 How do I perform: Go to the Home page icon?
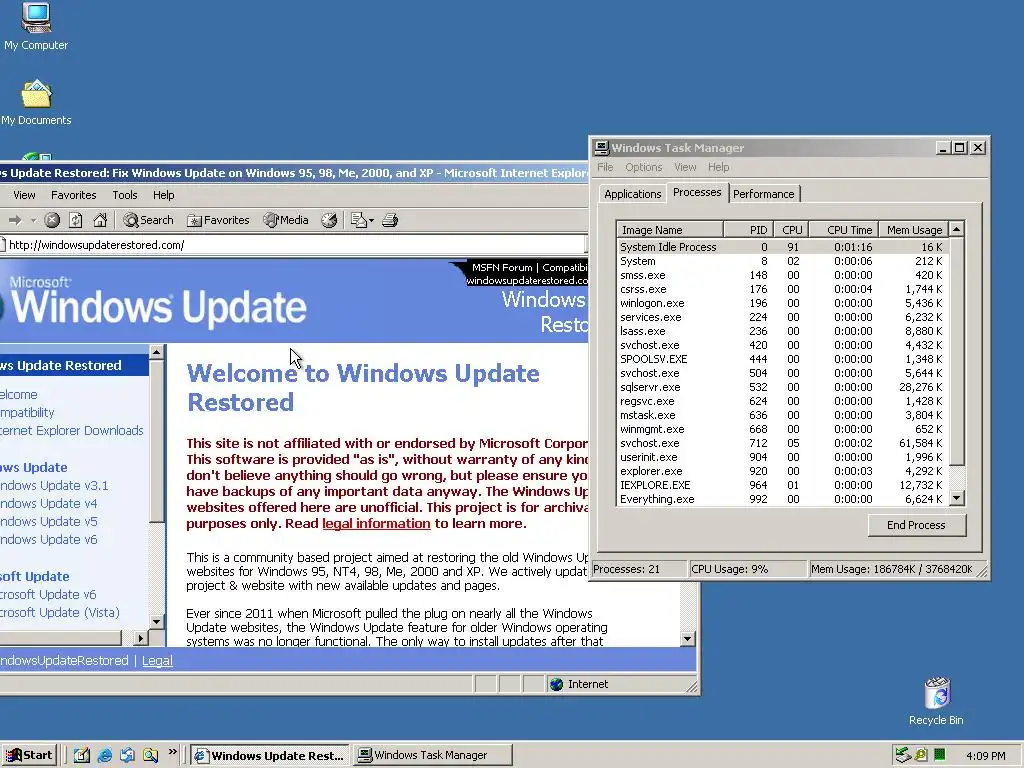pos(100,221)
